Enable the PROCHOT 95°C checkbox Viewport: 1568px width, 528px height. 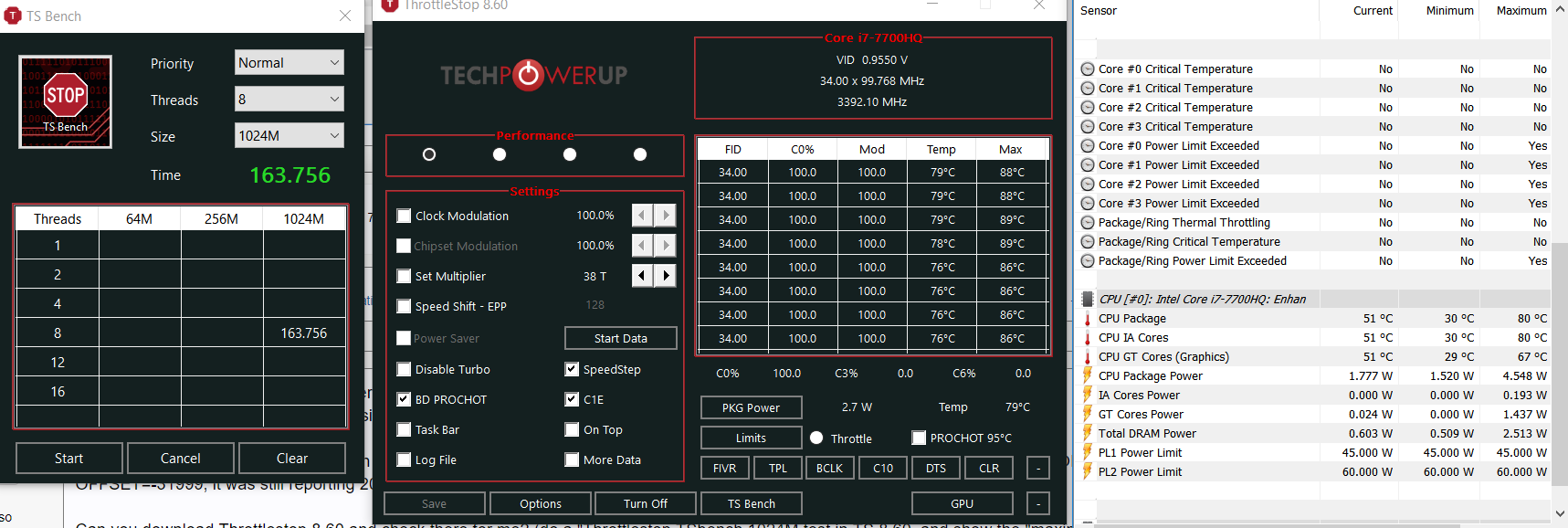(x=919, y=438)
